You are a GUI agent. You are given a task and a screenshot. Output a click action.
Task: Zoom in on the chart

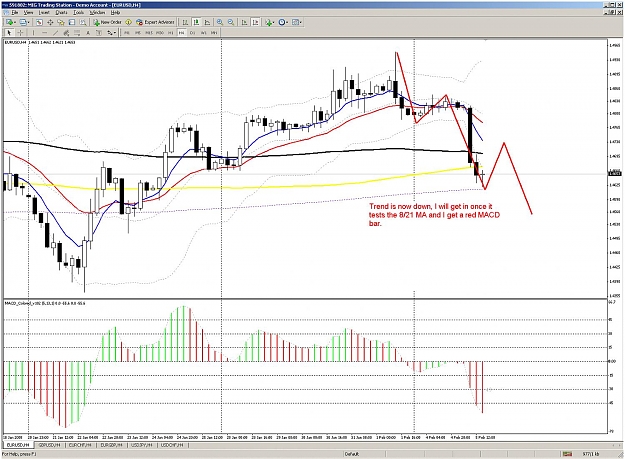[x=220, y=22]
